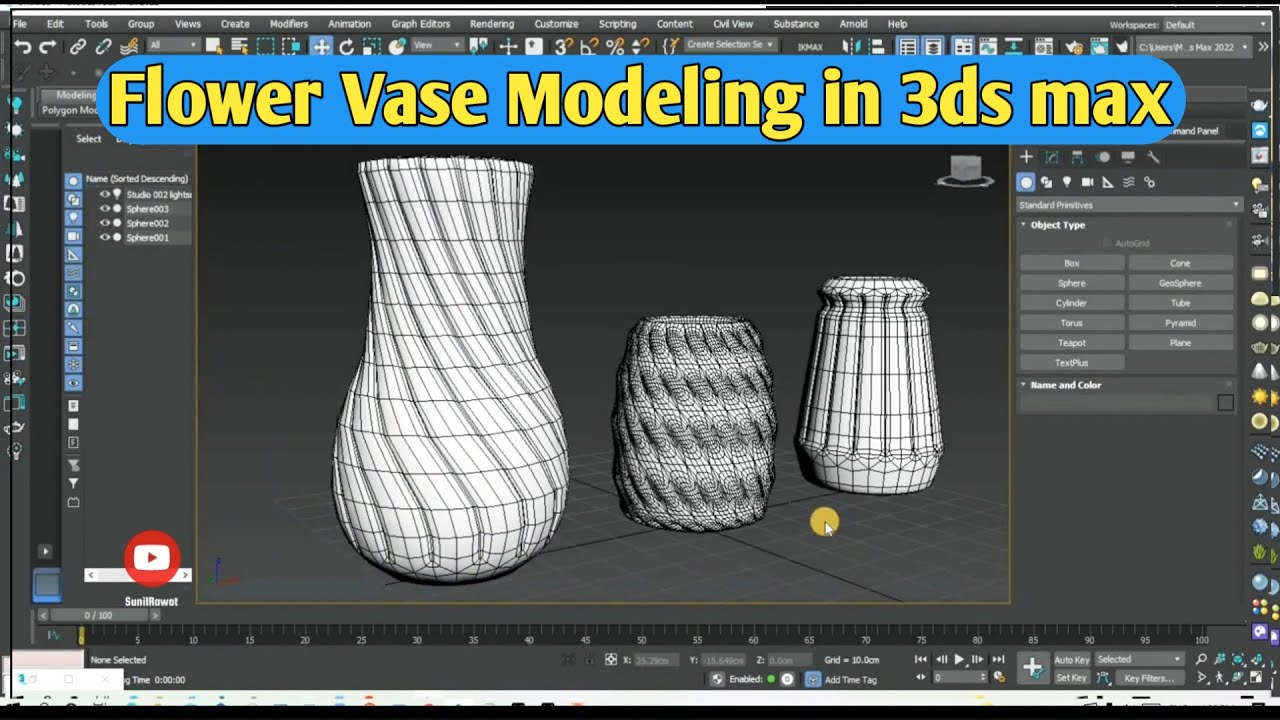Toggle visibility eye of Sphere001
This screenshot has height=720, width=1280.
click(104, 237)
